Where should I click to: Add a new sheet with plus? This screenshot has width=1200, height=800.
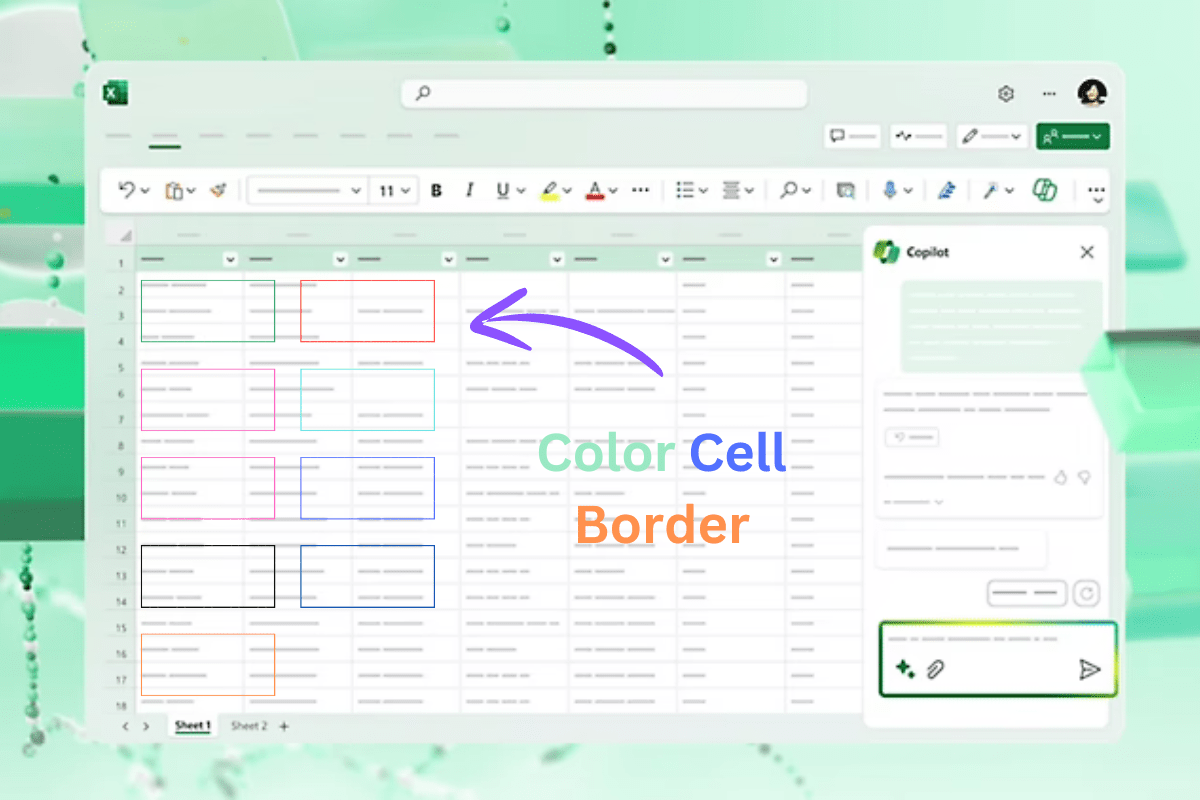(284, 726)
